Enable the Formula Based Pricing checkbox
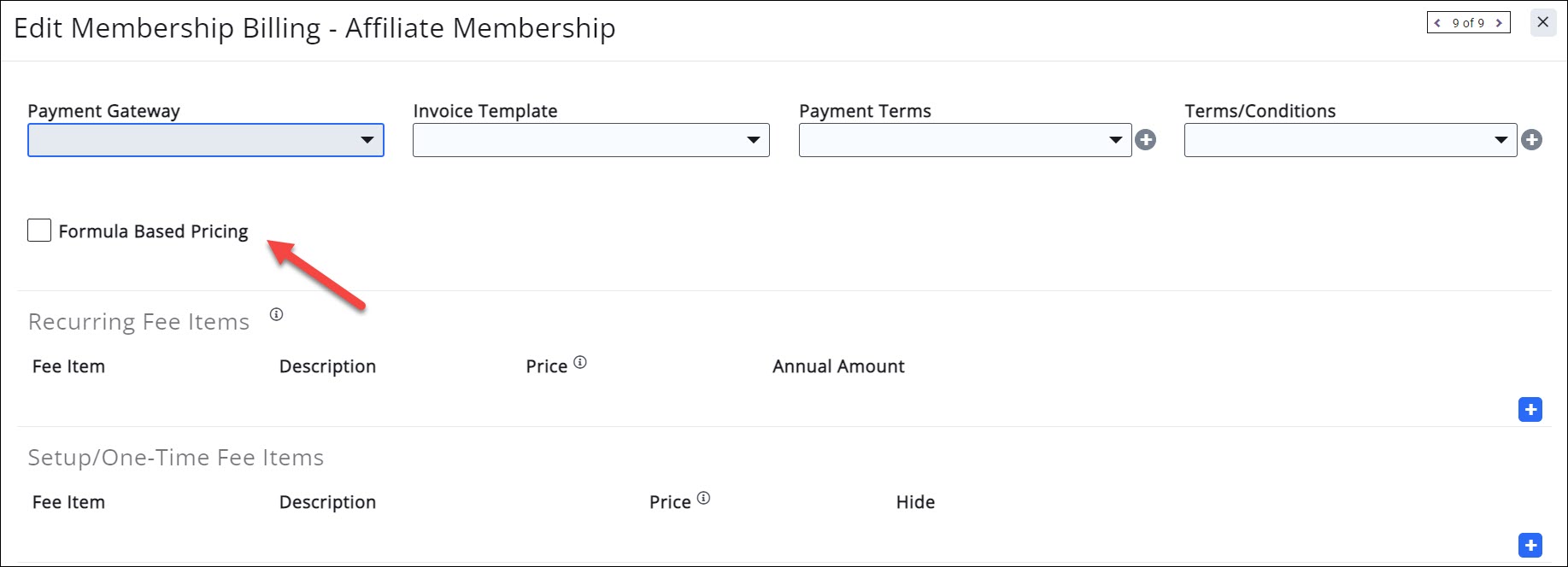This screenshot has height=567, width=1568. tap(39, 230)
